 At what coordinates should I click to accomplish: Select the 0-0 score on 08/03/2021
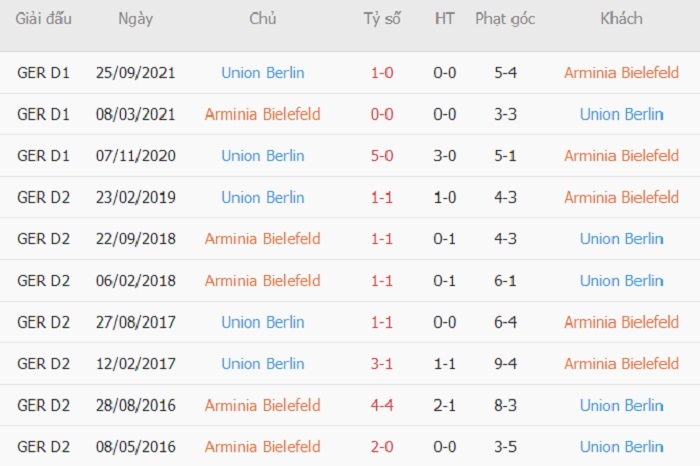pyautogui.click(x=382, y=114)
